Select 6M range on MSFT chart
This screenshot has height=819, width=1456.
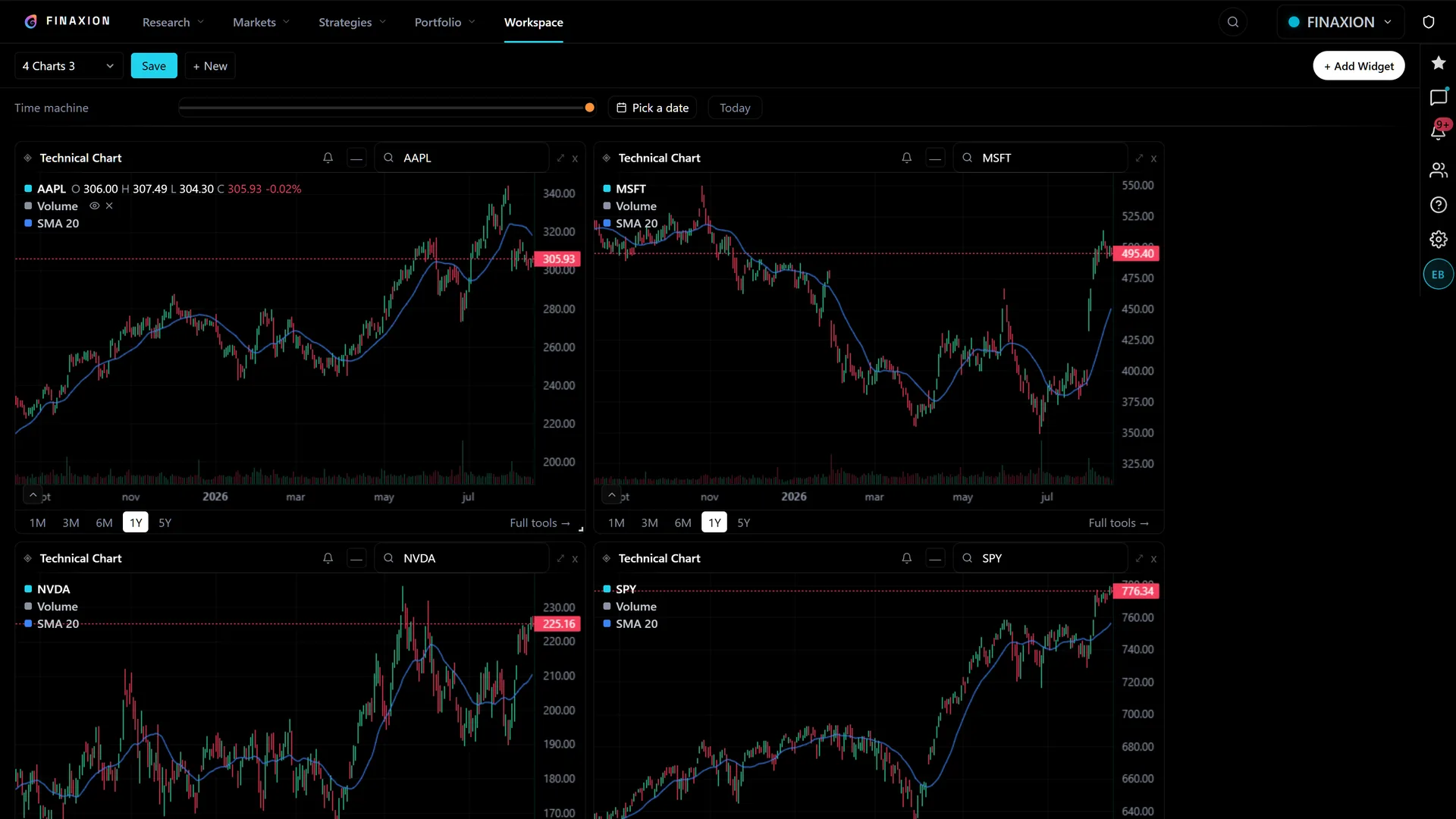682,522
